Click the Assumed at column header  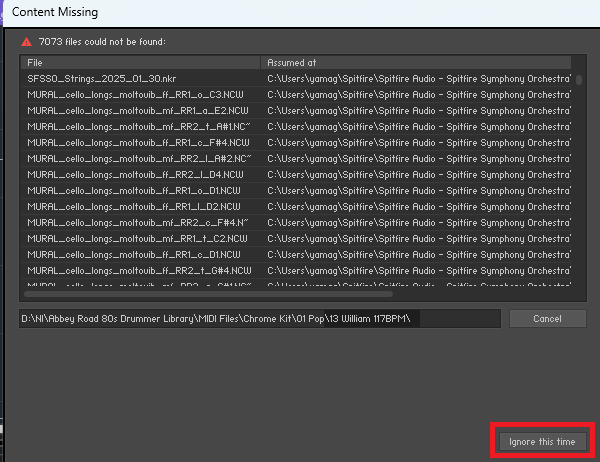coord(415,62)
